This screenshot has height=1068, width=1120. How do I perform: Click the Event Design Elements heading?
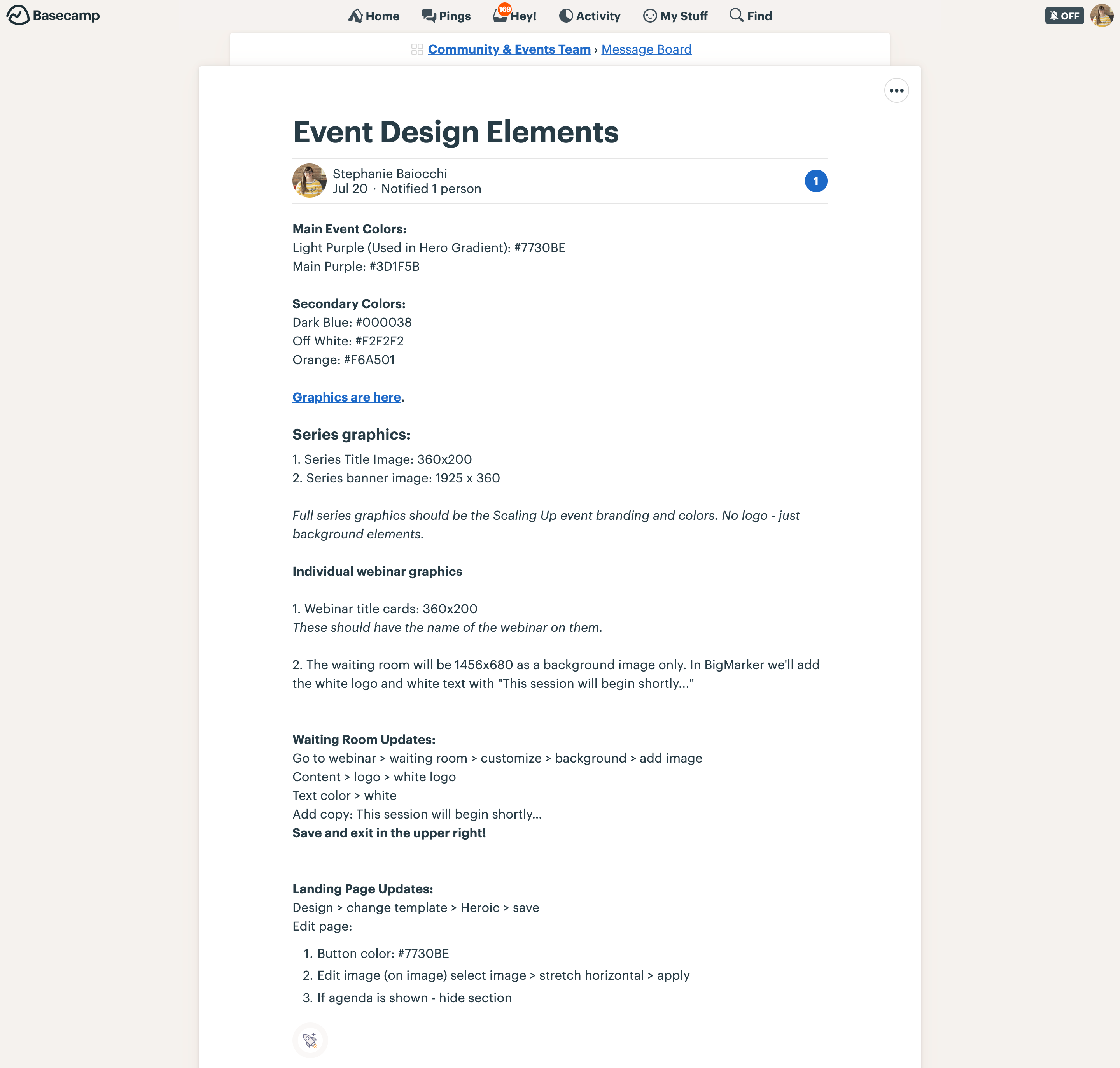(455, 132)
